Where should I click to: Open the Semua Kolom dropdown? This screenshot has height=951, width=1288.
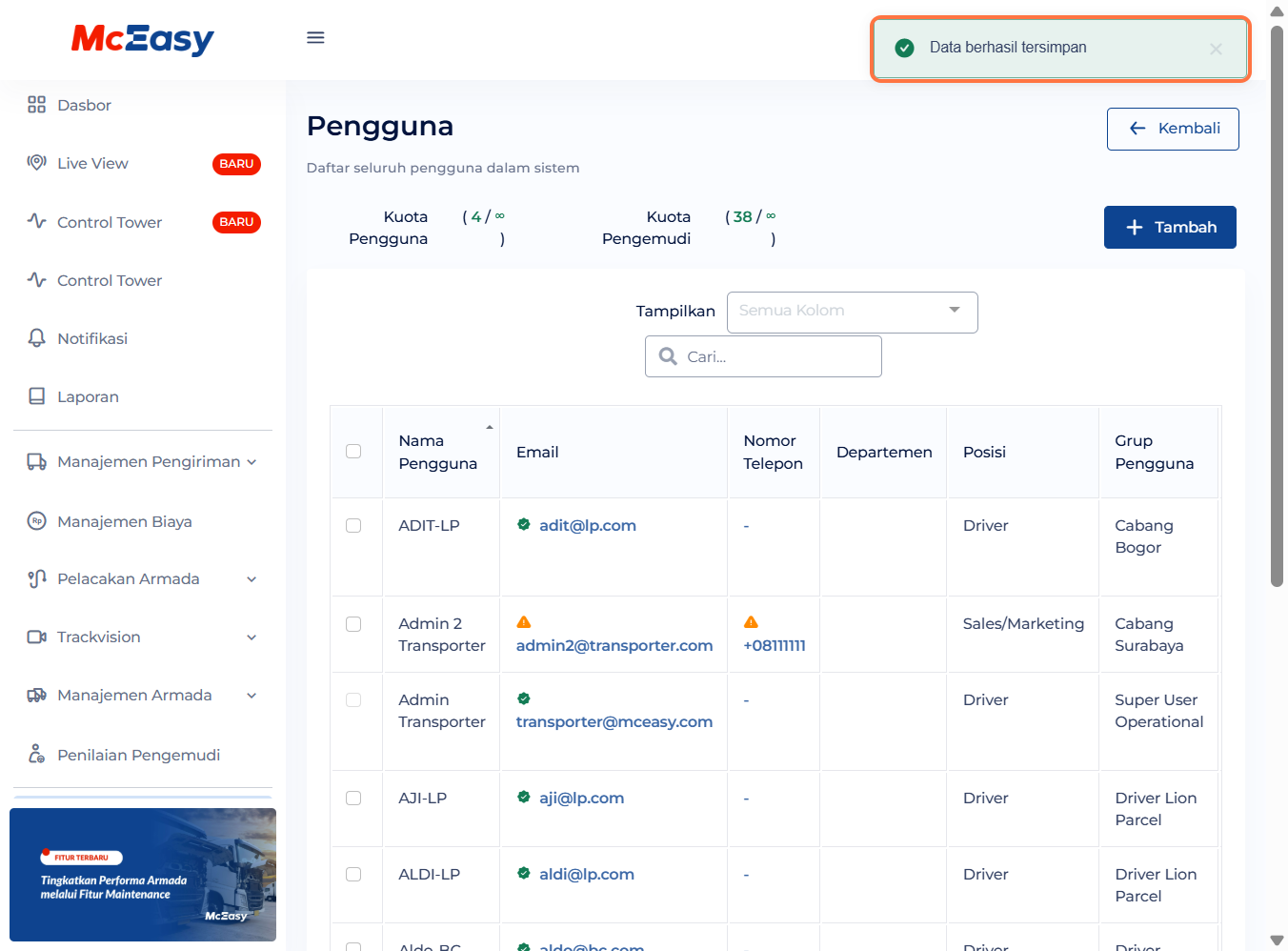coord(852,312)
